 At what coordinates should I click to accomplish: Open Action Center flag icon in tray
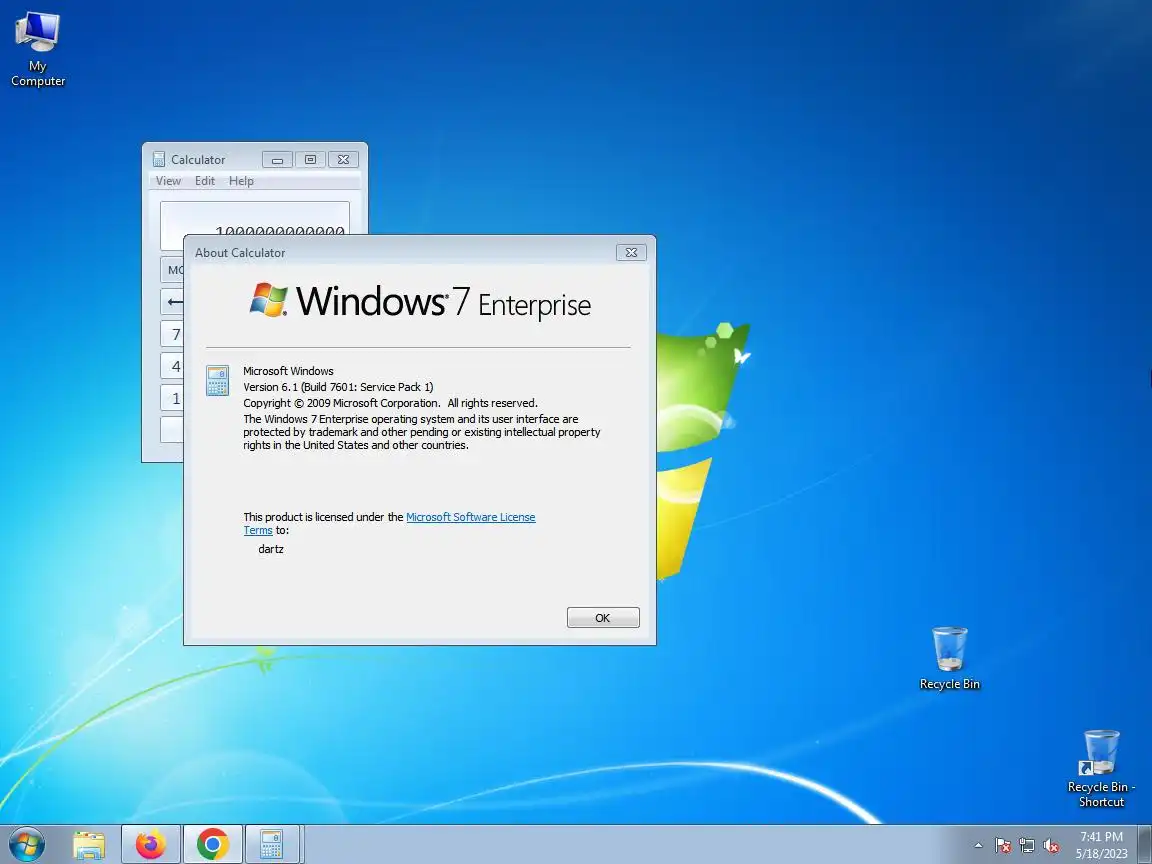click(1003, 846)
